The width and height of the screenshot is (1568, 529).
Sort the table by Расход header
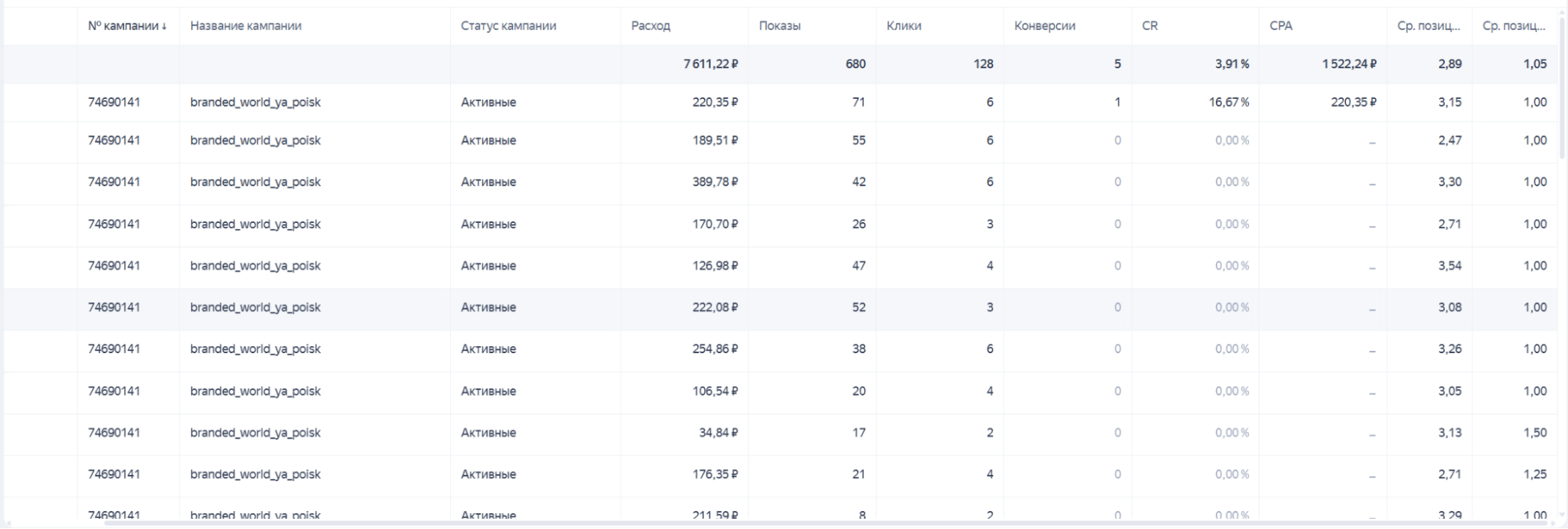pos(650,26)
